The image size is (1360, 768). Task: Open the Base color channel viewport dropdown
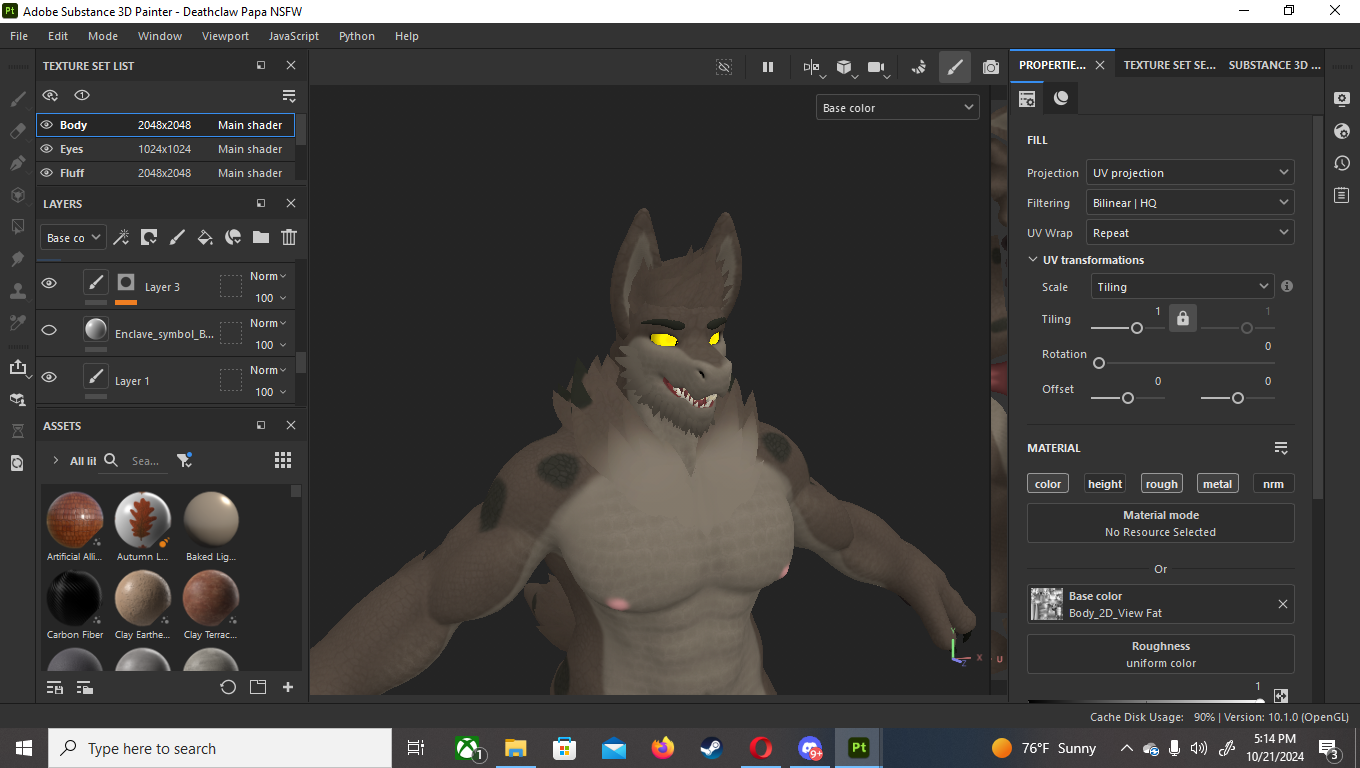point(897,108)
